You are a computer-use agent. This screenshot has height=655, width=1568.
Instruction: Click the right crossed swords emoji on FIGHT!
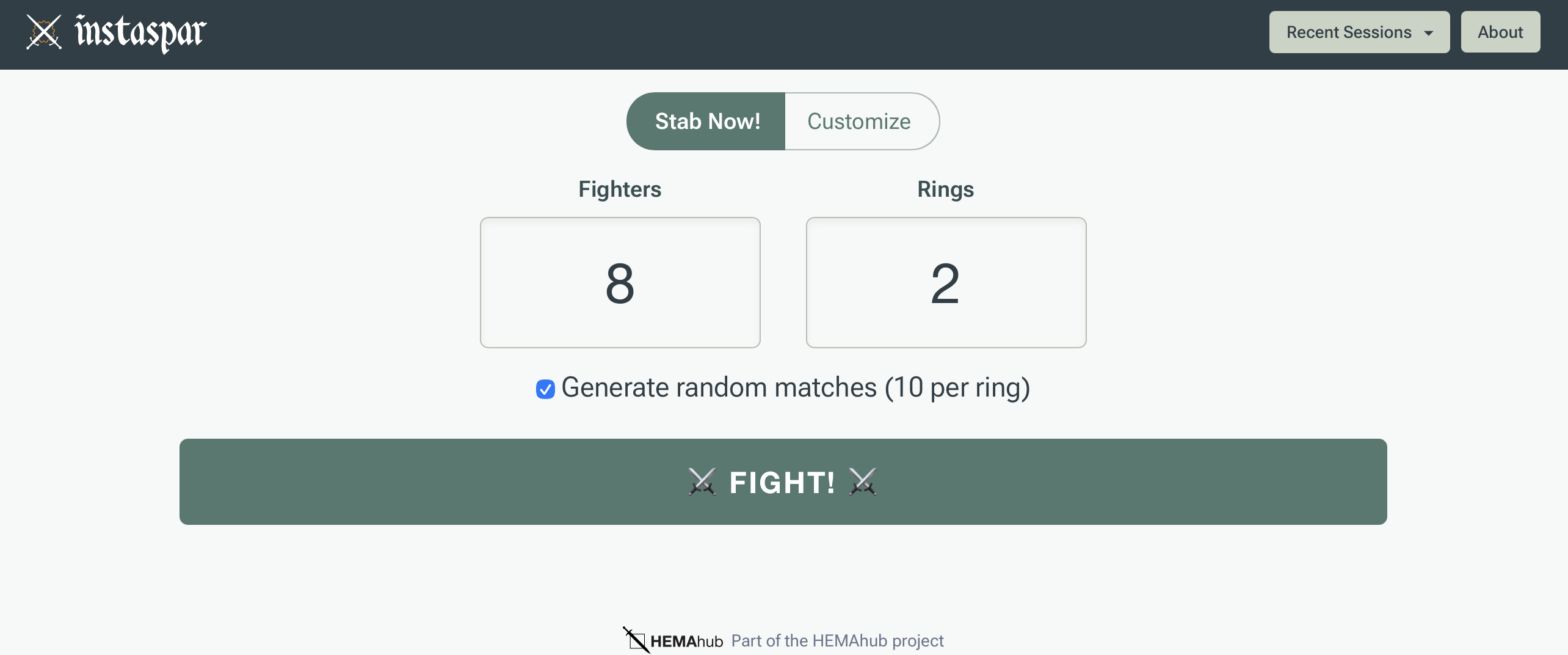click(863, 482)
